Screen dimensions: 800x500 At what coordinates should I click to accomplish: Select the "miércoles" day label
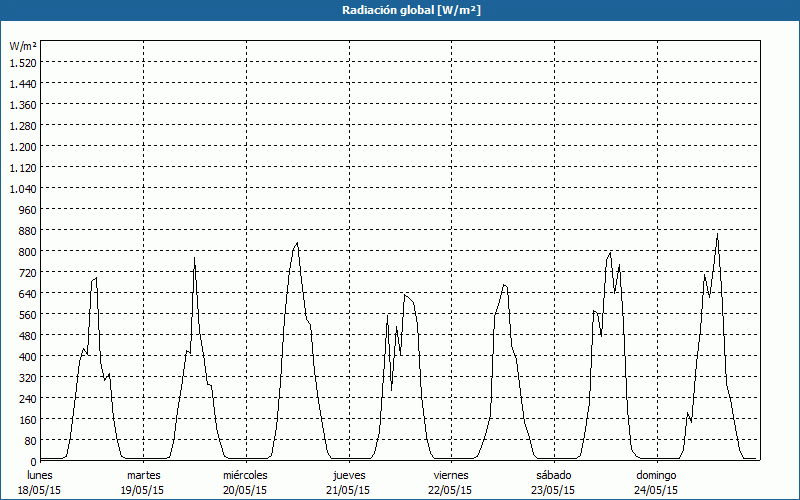click(245, 475)
